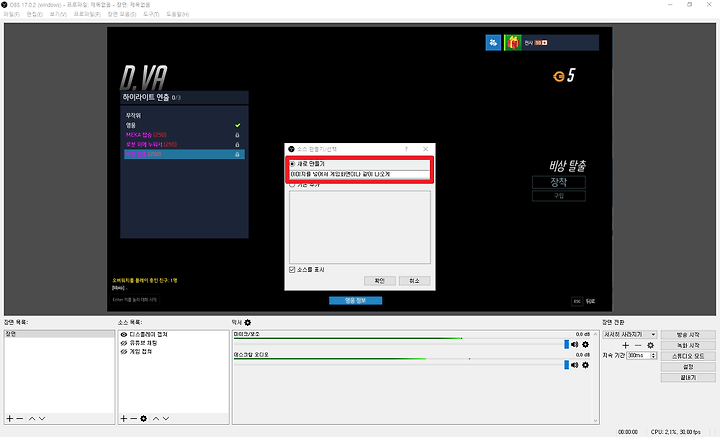Select the 기존 추가 radio button

(292, 185)
